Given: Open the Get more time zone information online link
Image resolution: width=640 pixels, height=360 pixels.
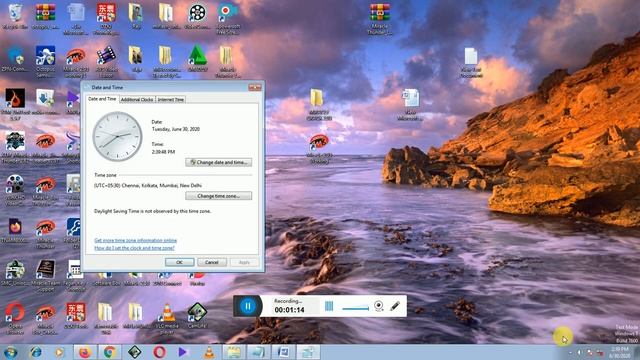Looking at the screenshot, I should pos(136,240).
